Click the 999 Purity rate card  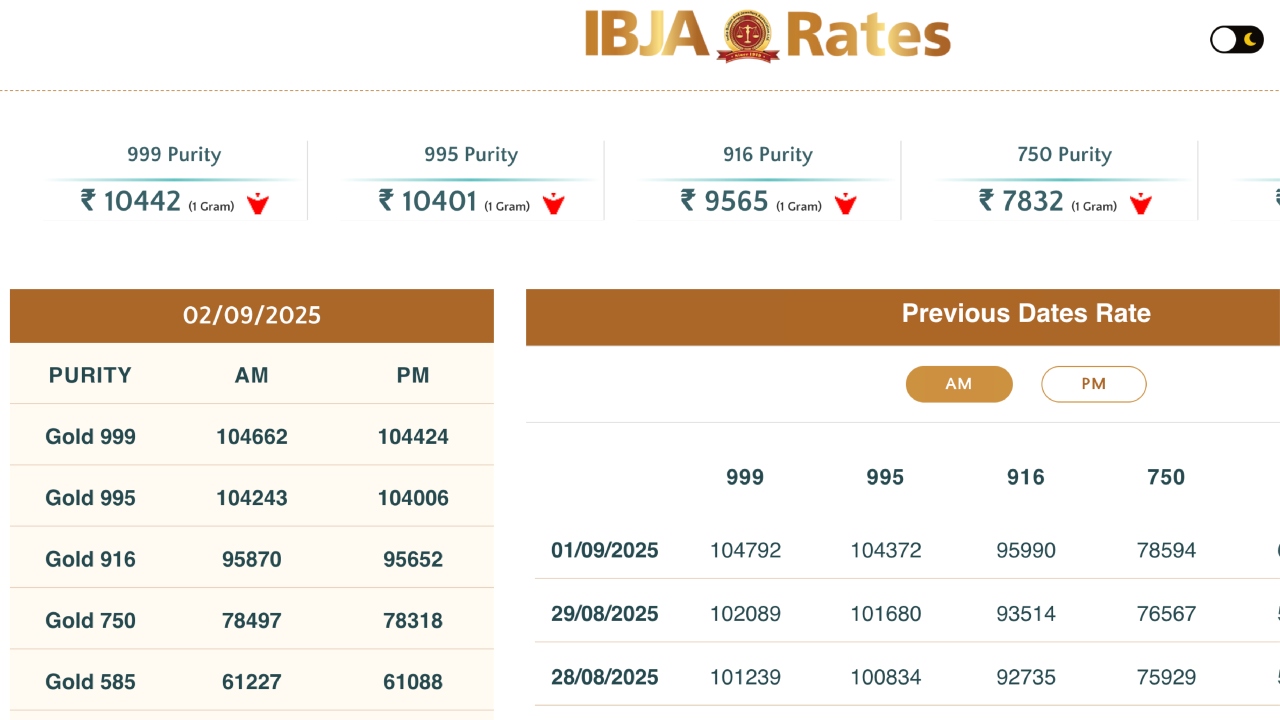(174, 180)
